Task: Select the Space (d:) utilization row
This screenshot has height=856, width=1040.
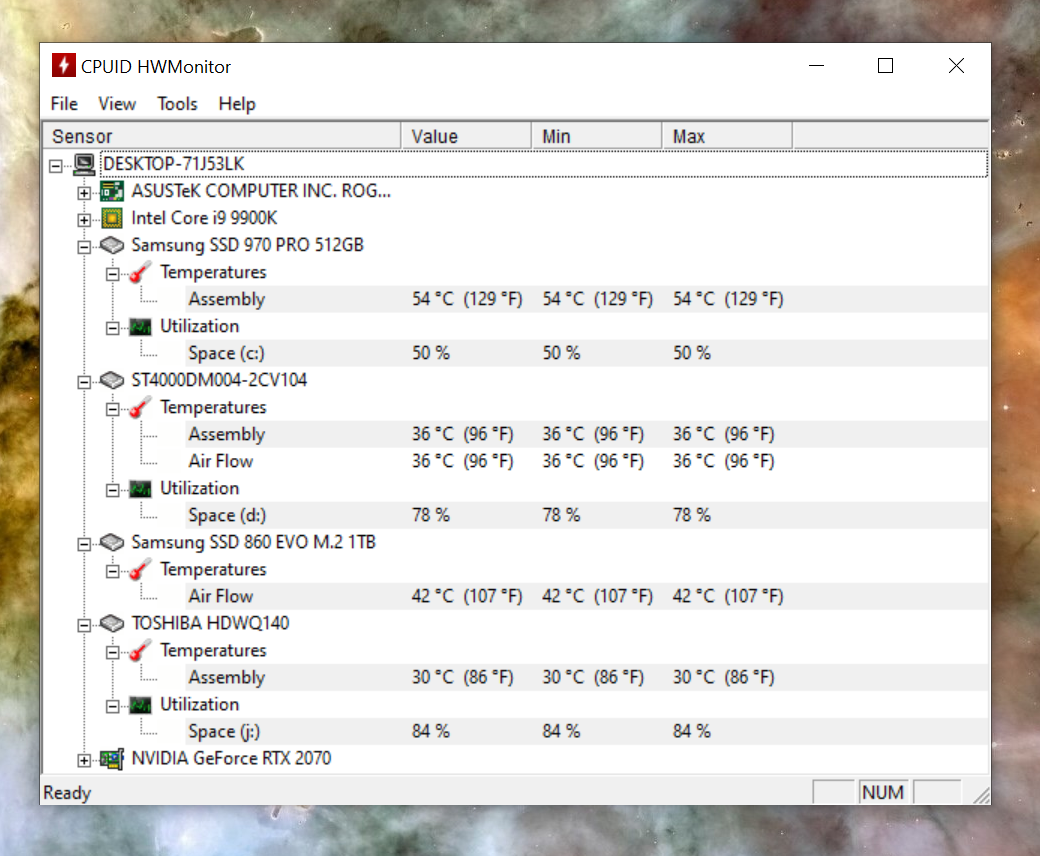Action: [x=226, y=515]
